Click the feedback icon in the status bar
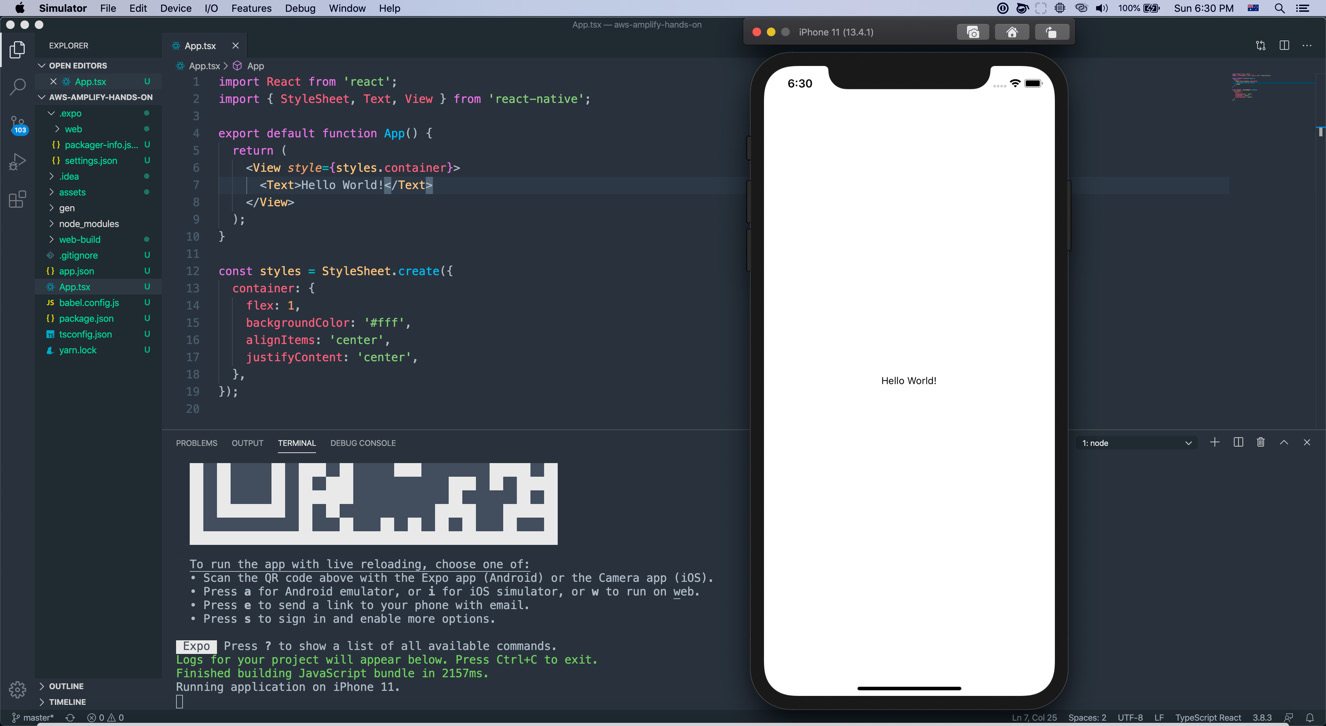 coord(1289,717)
